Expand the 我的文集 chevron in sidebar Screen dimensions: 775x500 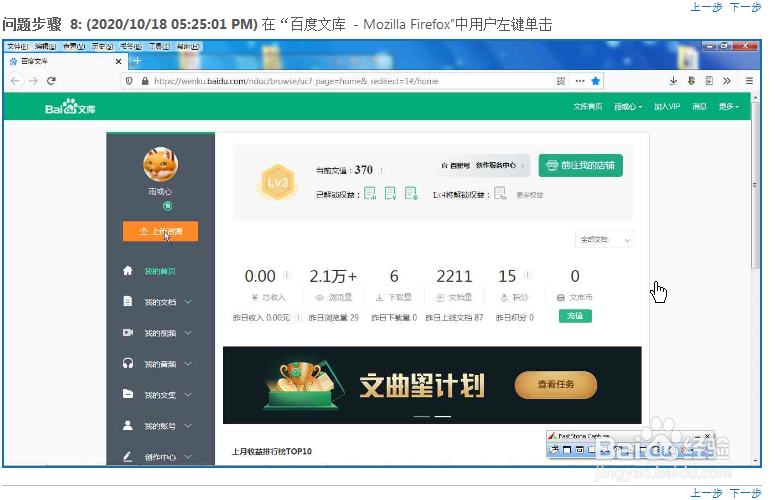(188, 394)
